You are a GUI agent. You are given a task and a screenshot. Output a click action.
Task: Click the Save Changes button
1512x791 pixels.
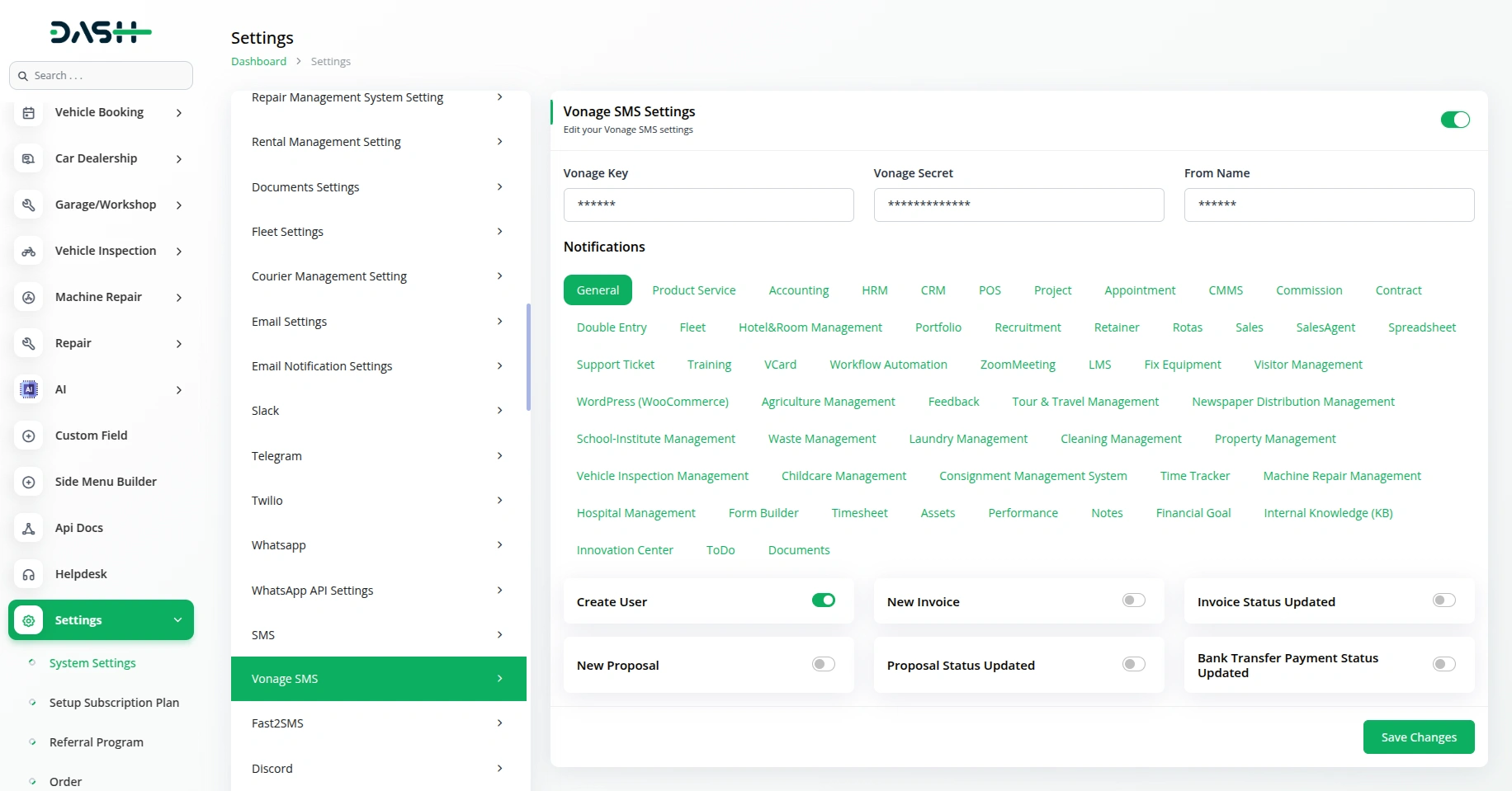click(1418, 737)
